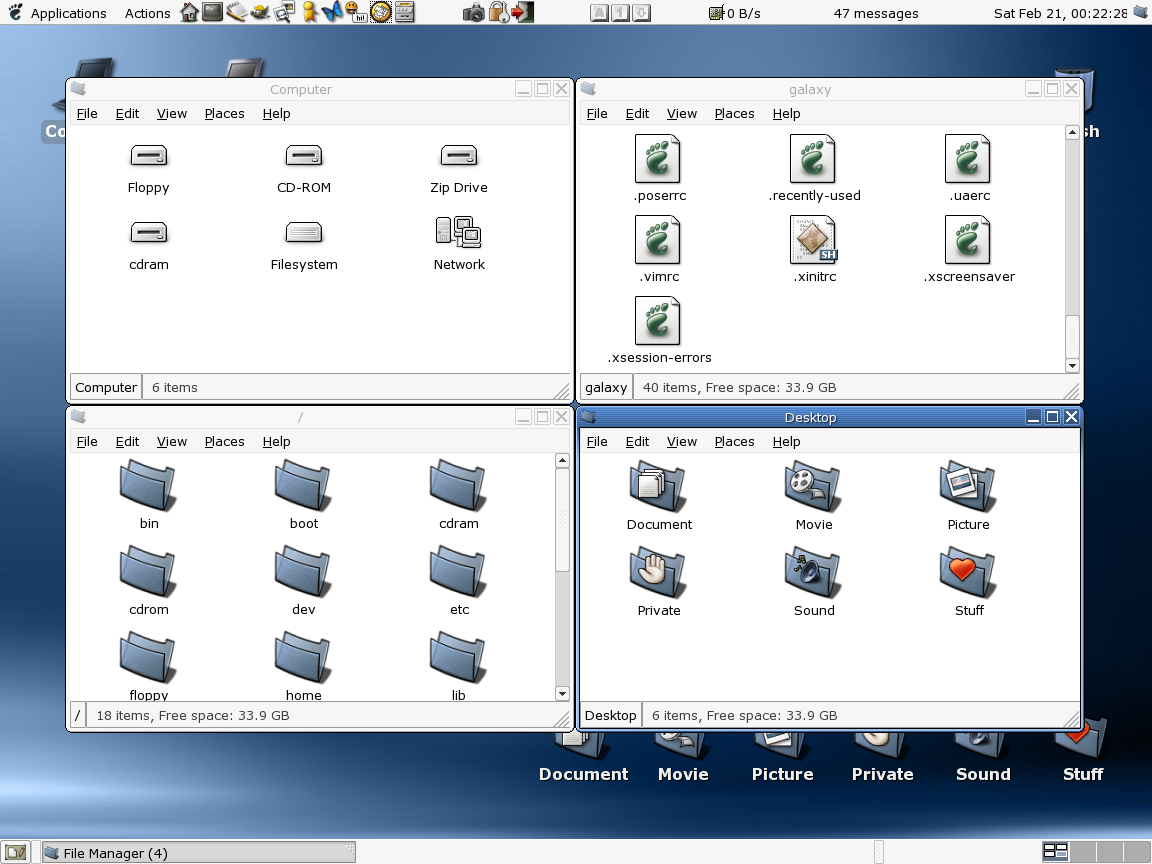
Task: Click the home folder launcher in top panel
Action: [190, 13]
